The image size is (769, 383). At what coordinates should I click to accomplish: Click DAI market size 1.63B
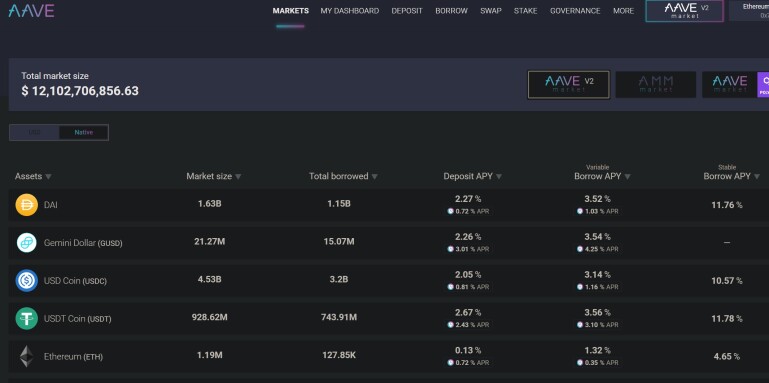[209, 204]
